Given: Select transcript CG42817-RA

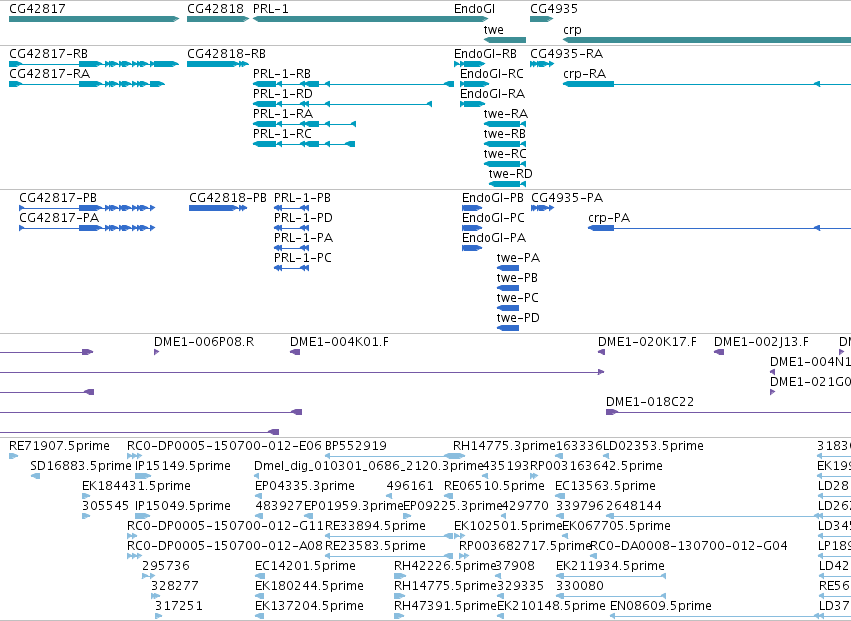Looking at the screenshot, I should click(87, 84).
